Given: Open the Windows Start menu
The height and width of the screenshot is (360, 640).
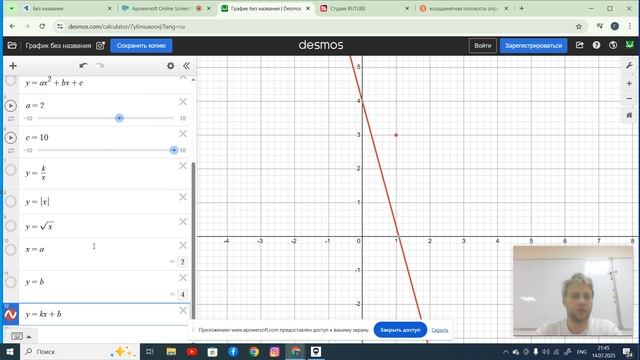Looking at the screenshot, I should pyautogui.click(x=10, y=351).
